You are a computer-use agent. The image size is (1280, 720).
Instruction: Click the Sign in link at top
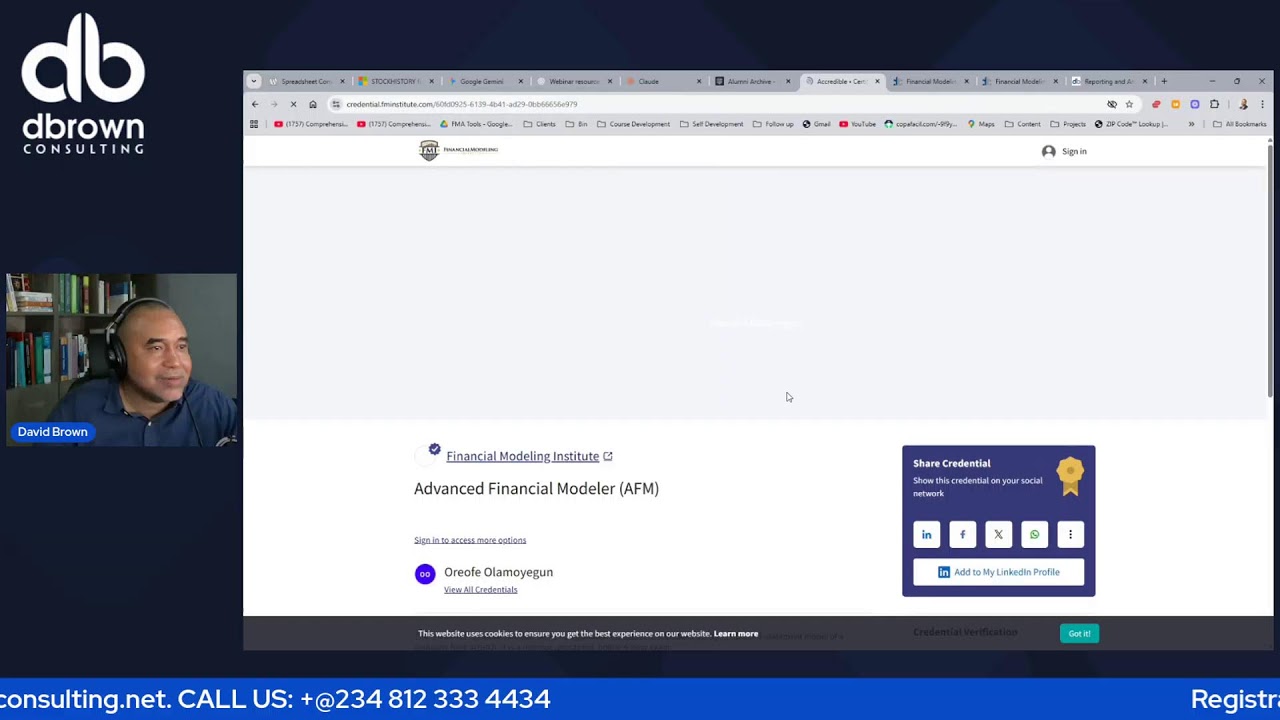[x=1064, y=151]
